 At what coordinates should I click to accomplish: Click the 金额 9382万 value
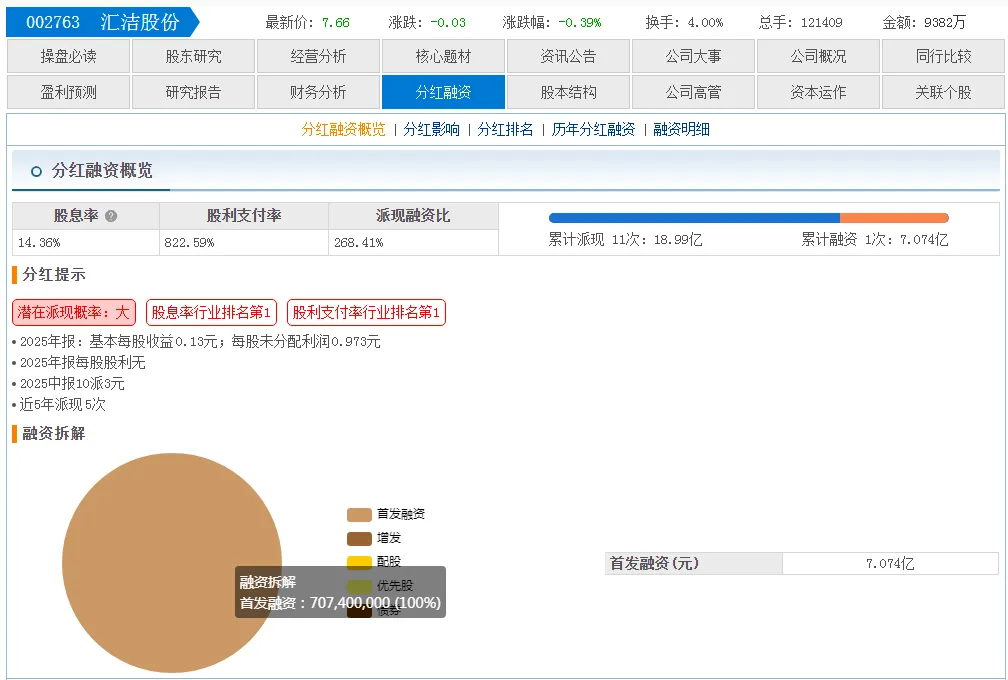[945, 22]
